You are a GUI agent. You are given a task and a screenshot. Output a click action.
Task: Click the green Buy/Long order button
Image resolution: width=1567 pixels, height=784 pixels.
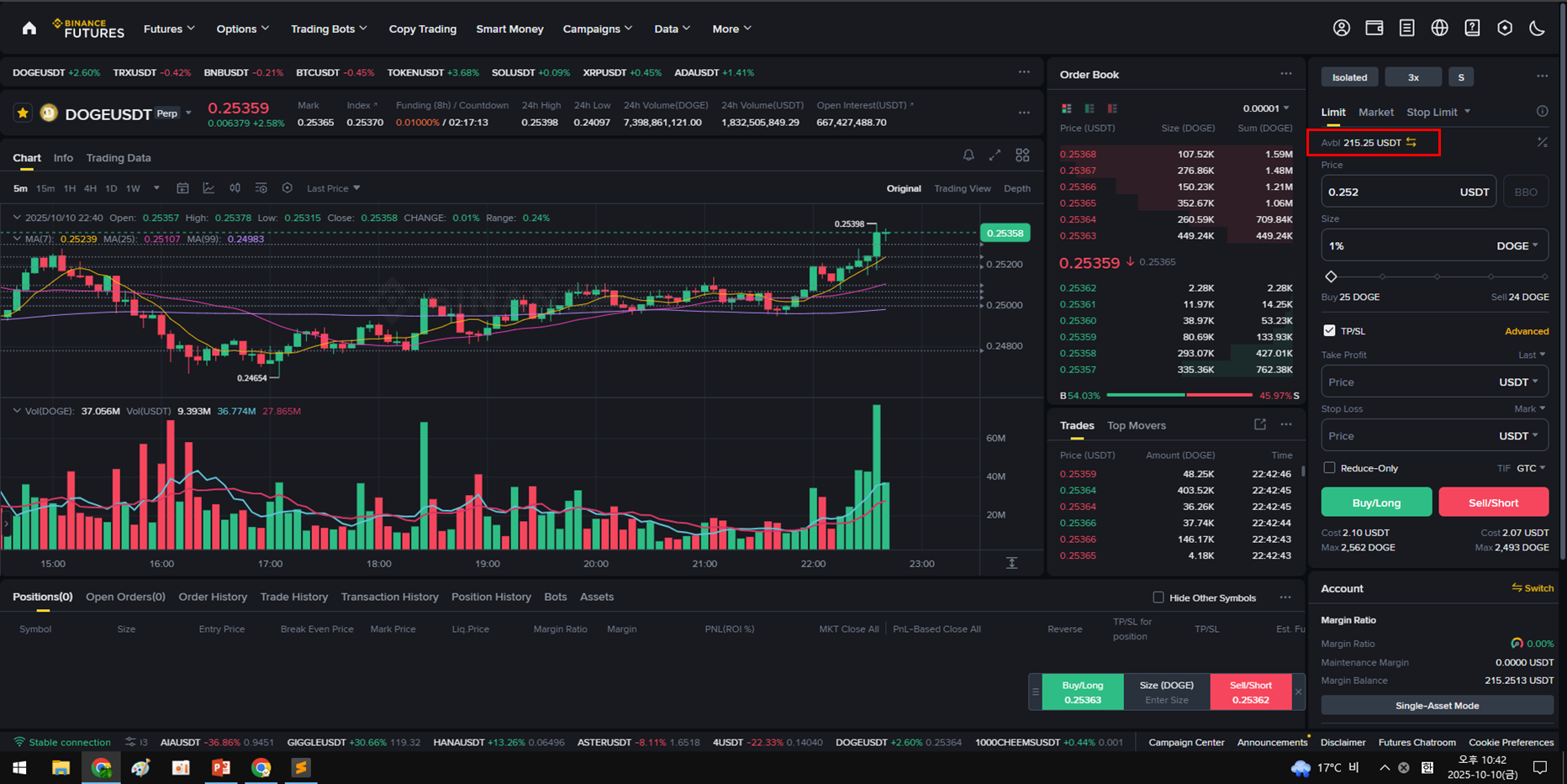pyautogui.click(x=1376, y=502)
